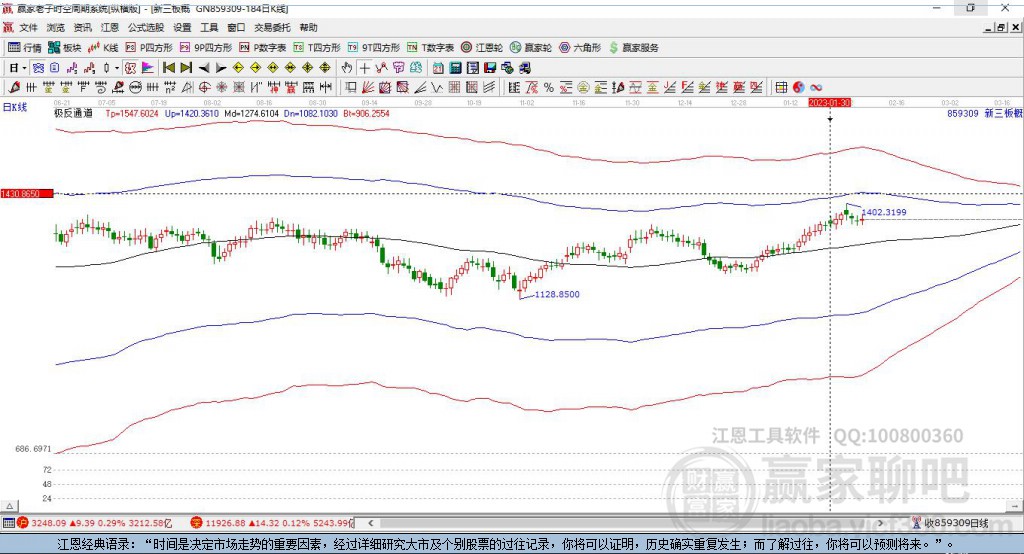Screen dimensions: 1024x554
Task: Open the P数字表 tool
Action: (x=263, y=48)
